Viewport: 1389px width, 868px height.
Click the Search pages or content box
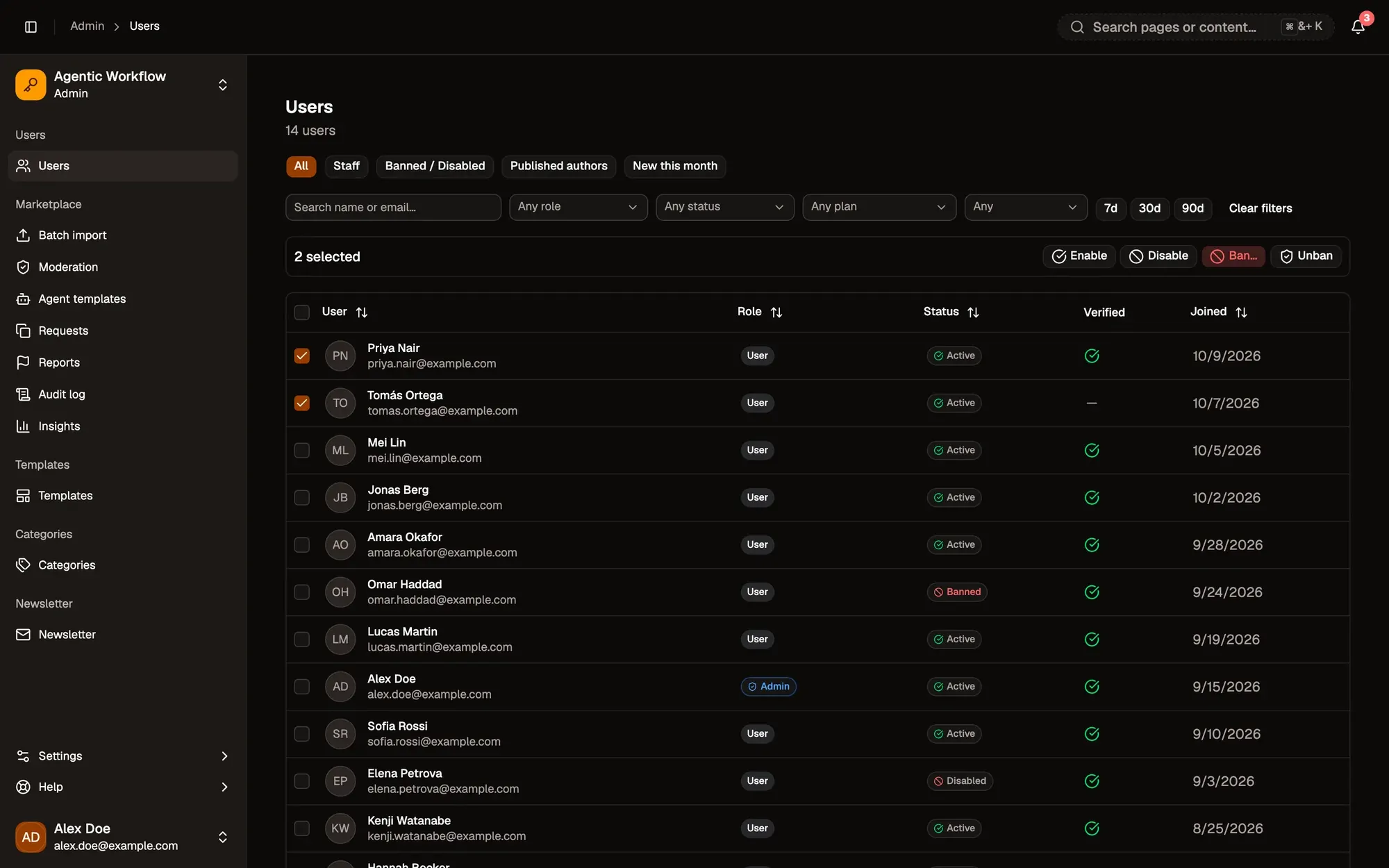tap(1195, 27)
